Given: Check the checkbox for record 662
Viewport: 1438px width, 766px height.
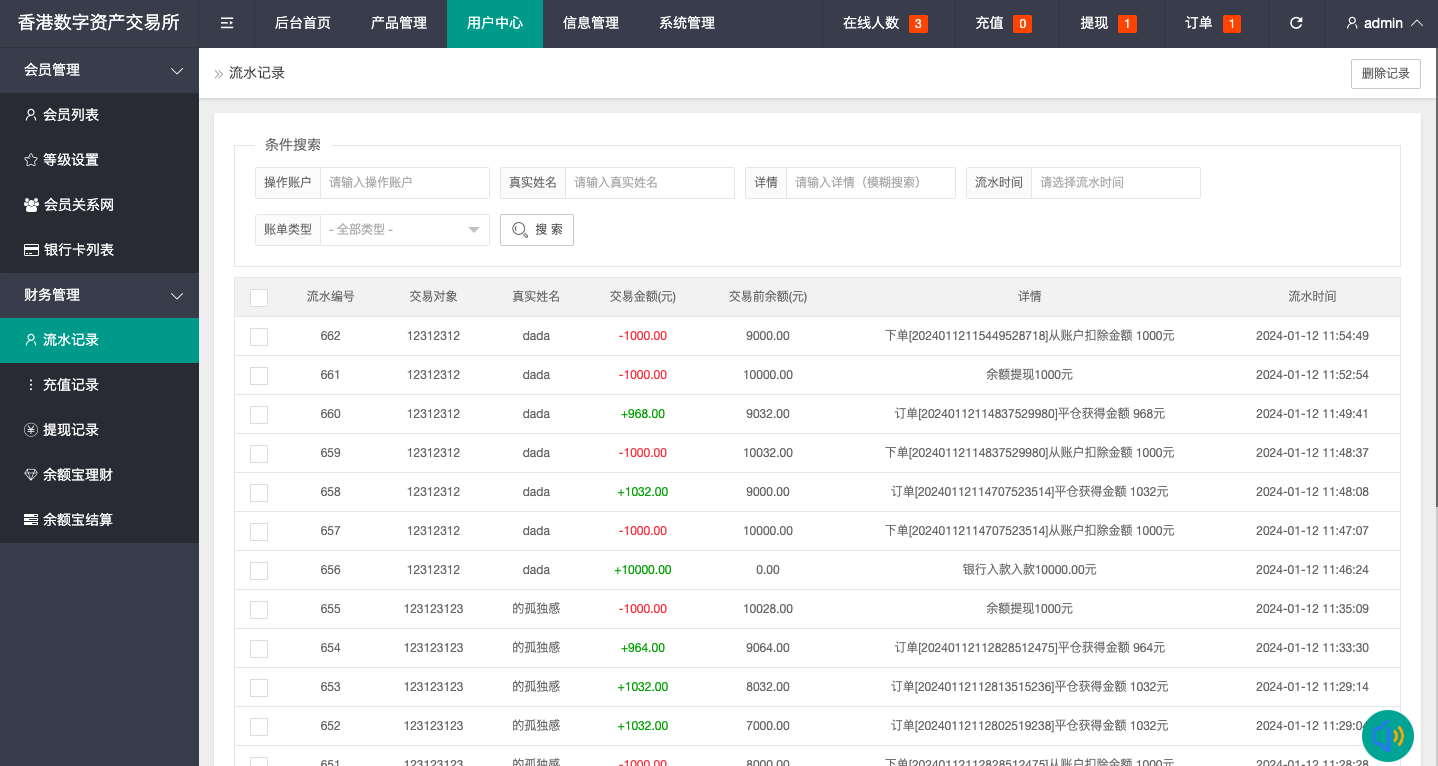Looking at the screenshot, I should pyautogui.click(x=259, y=336).
